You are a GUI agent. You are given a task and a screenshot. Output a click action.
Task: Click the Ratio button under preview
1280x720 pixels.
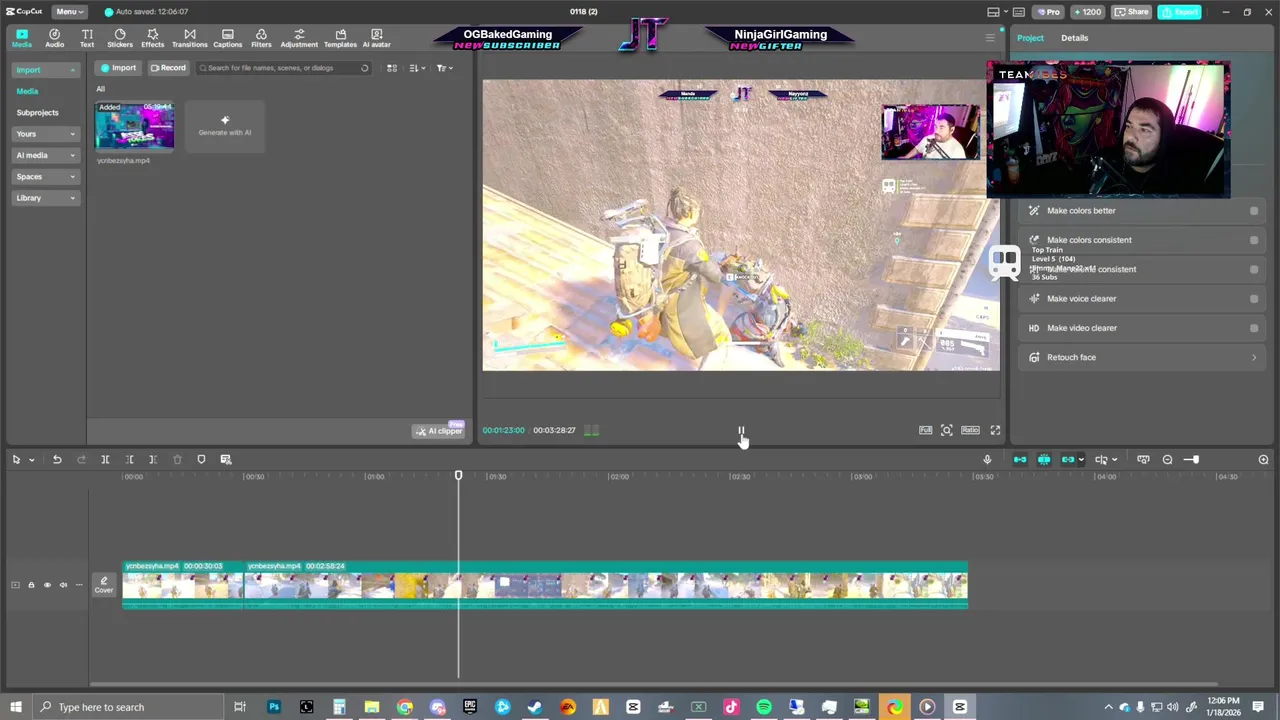[970, 430]
